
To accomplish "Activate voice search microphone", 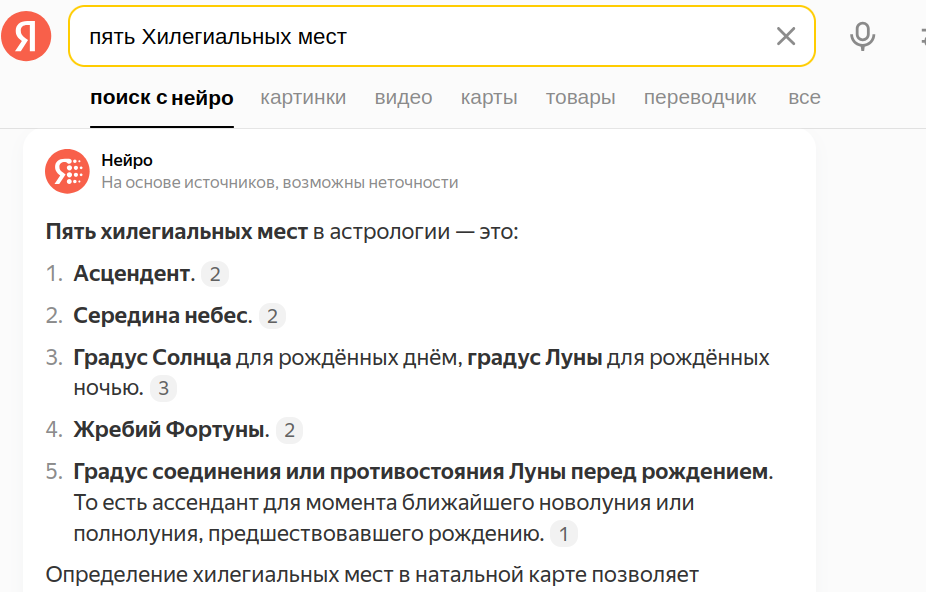I will pos(862,37).
